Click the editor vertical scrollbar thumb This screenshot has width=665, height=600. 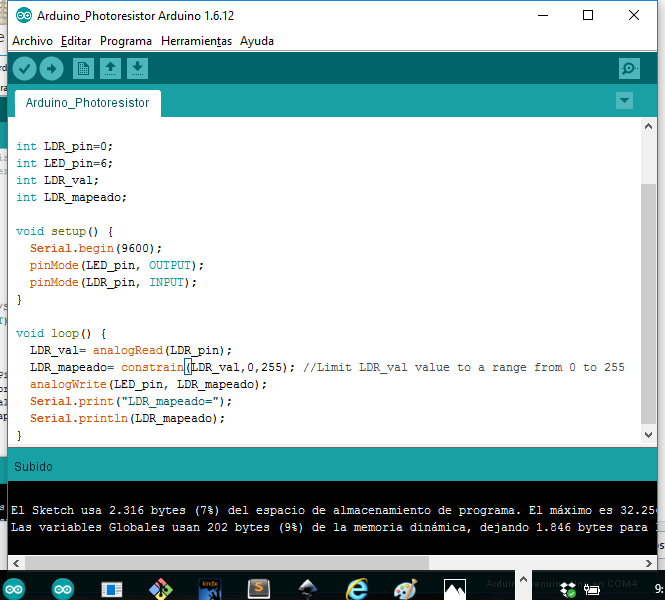coord(648,304)
